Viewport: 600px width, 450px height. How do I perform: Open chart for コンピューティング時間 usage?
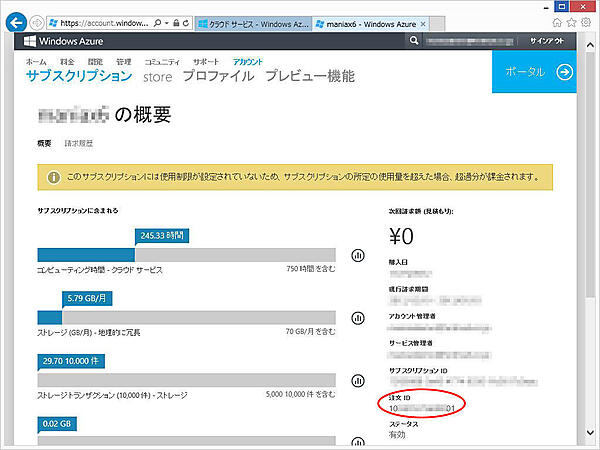click(x=358, y=255)
